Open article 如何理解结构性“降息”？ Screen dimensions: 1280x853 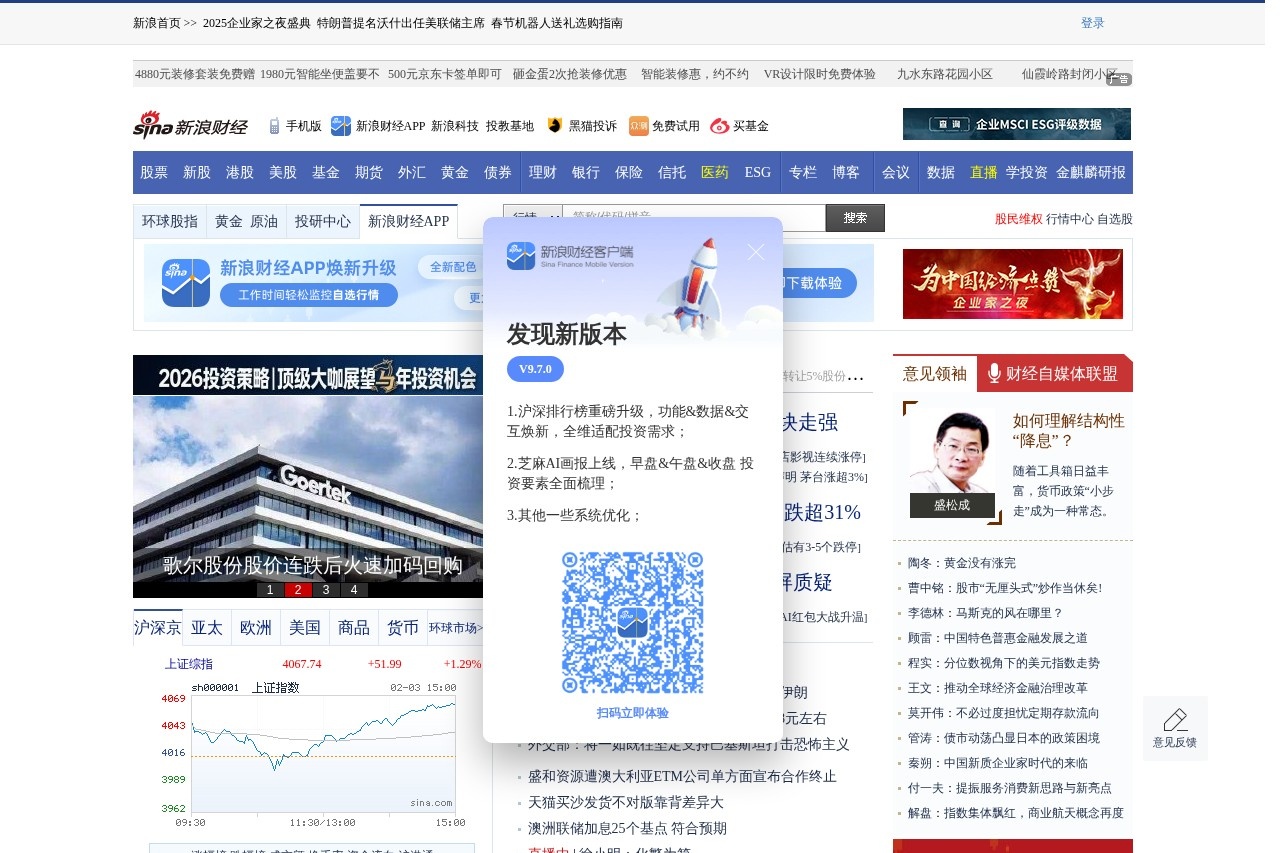point(1069,430)
